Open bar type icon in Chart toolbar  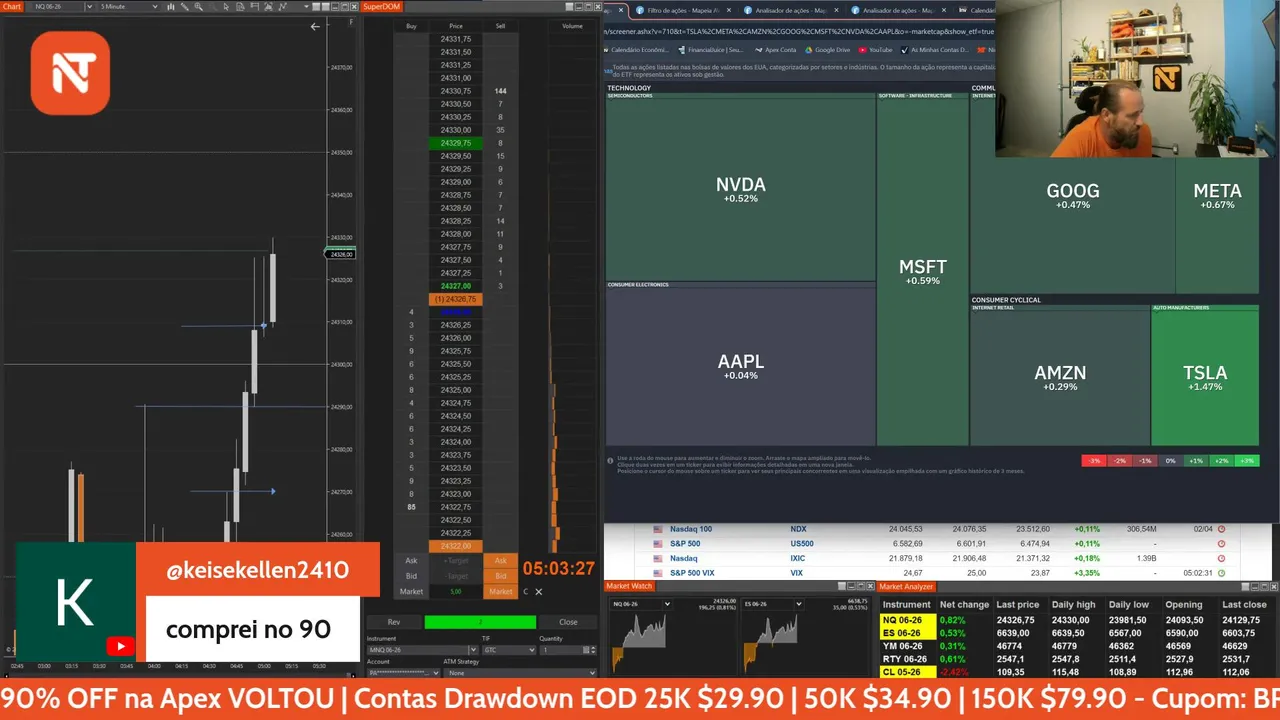170,7
